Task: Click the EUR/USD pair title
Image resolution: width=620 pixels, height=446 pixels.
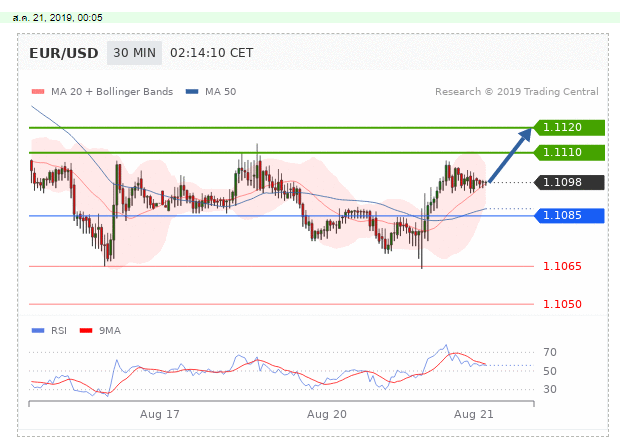Action: click(64, 53)
